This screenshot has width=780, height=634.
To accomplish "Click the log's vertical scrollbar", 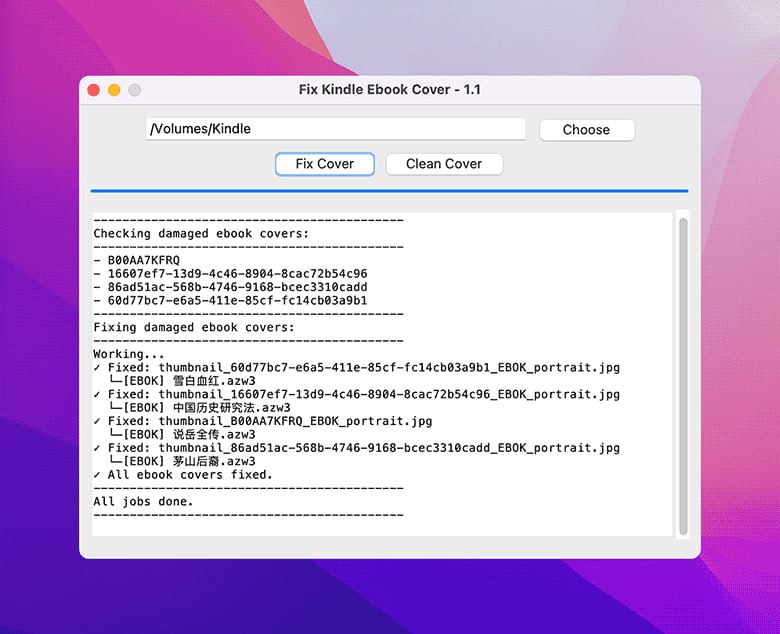I will (683, 375).
